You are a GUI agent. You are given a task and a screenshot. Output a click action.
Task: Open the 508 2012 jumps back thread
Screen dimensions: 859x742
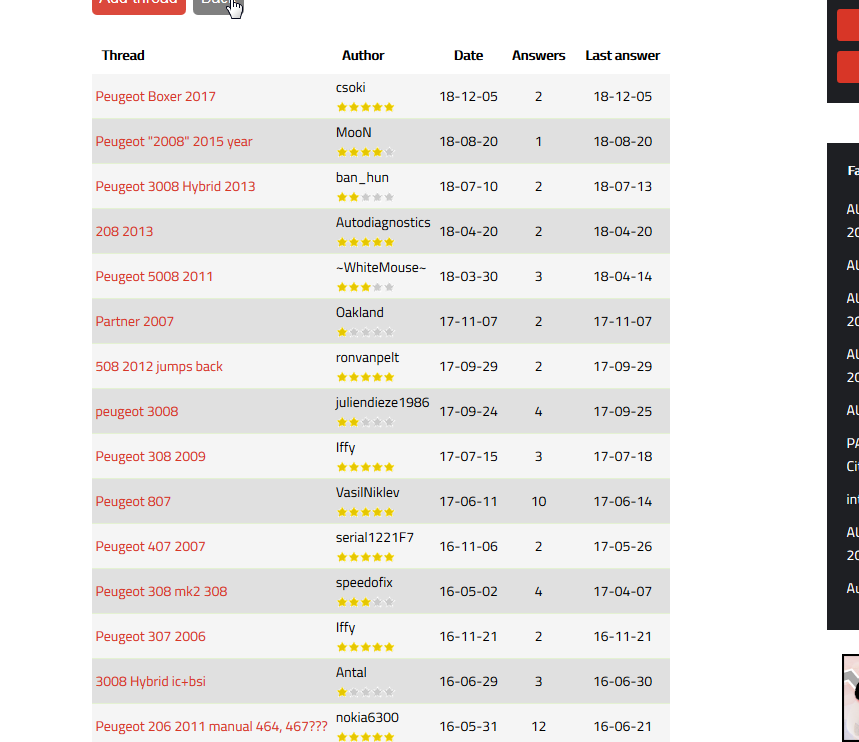click(x=159, y=366)
